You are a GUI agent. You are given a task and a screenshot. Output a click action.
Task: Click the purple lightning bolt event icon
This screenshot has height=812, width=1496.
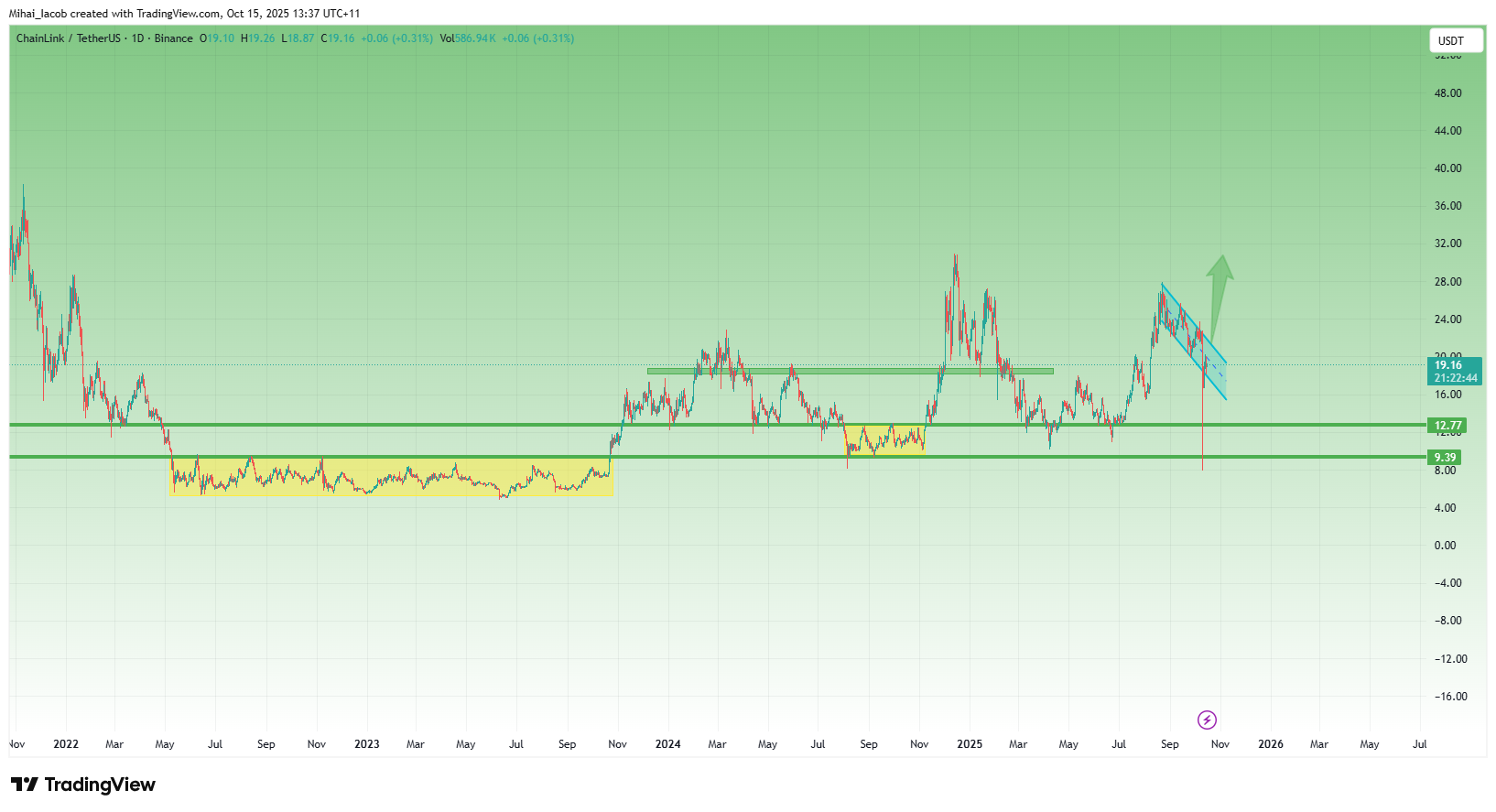coord(1207,720)
